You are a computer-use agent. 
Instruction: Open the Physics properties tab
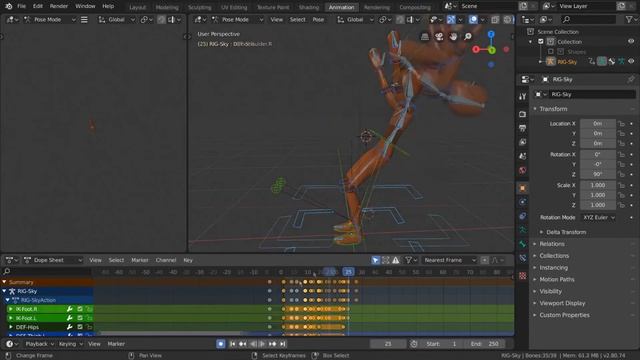(x=522, y=202)
